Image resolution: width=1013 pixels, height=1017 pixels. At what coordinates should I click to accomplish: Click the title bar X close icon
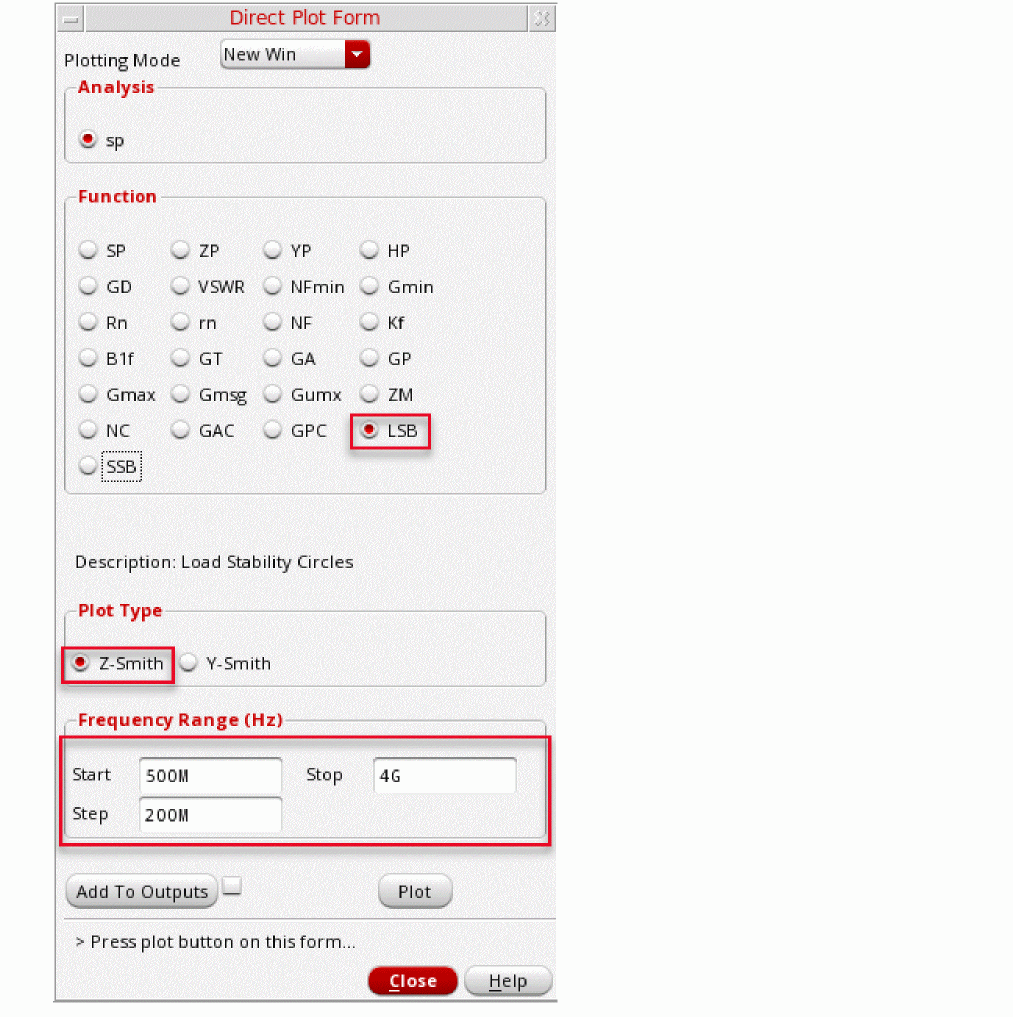[542, 19]
